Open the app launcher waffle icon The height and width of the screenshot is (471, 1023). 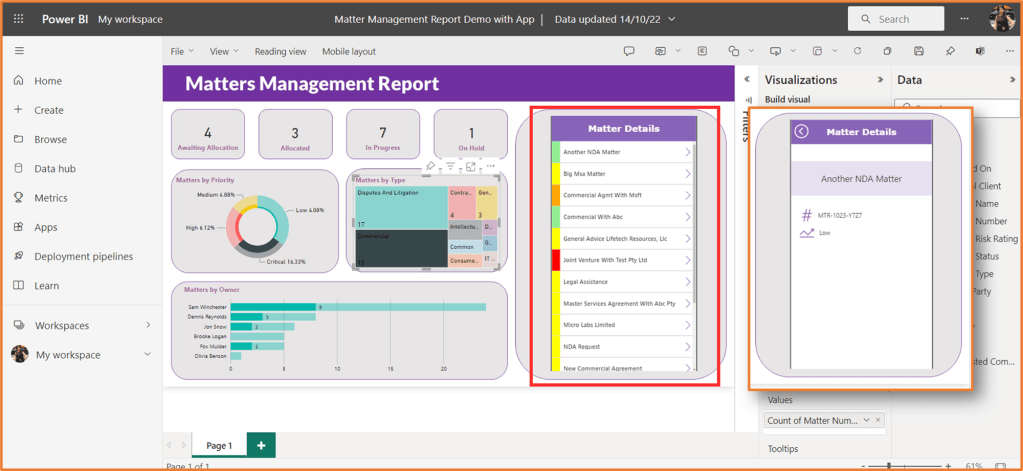19,19
